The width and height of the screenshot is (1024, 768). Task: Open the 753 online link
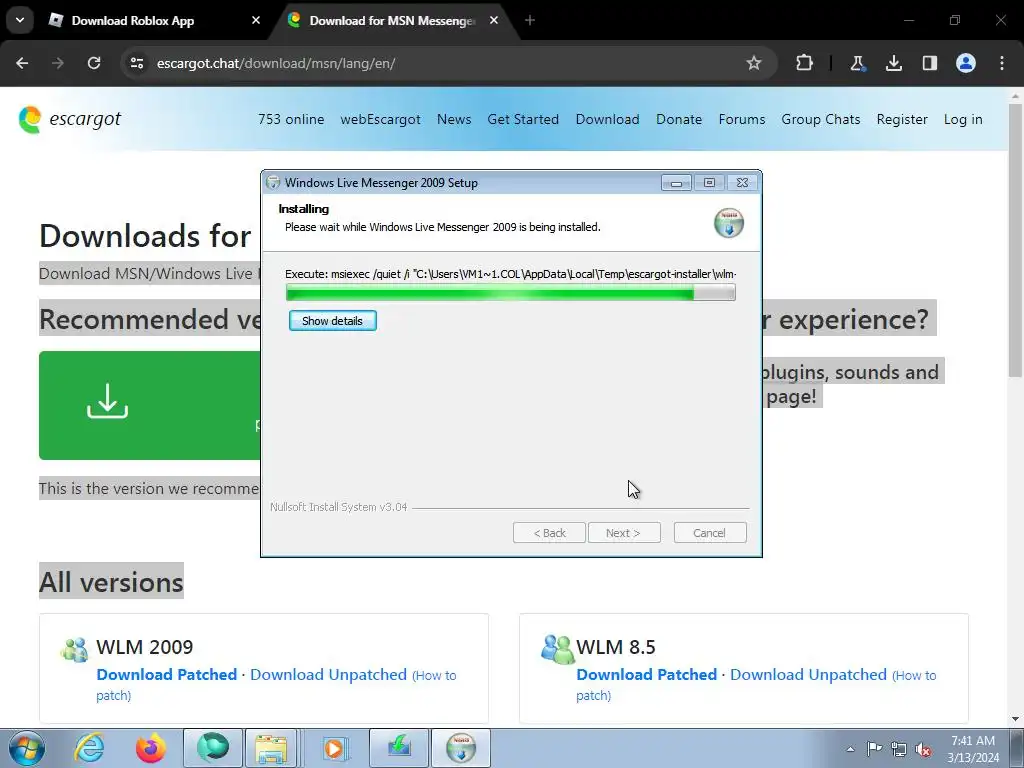291,120
